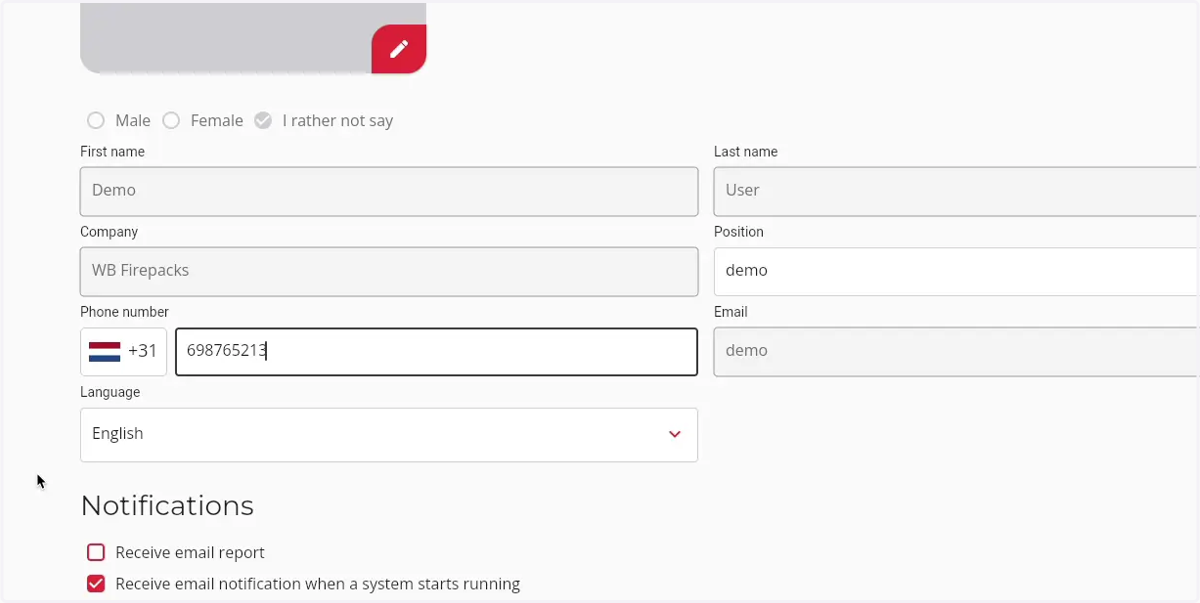This screenshot has width=1200, height=603.
Task: Click the Phone number label
Action: 124,312
